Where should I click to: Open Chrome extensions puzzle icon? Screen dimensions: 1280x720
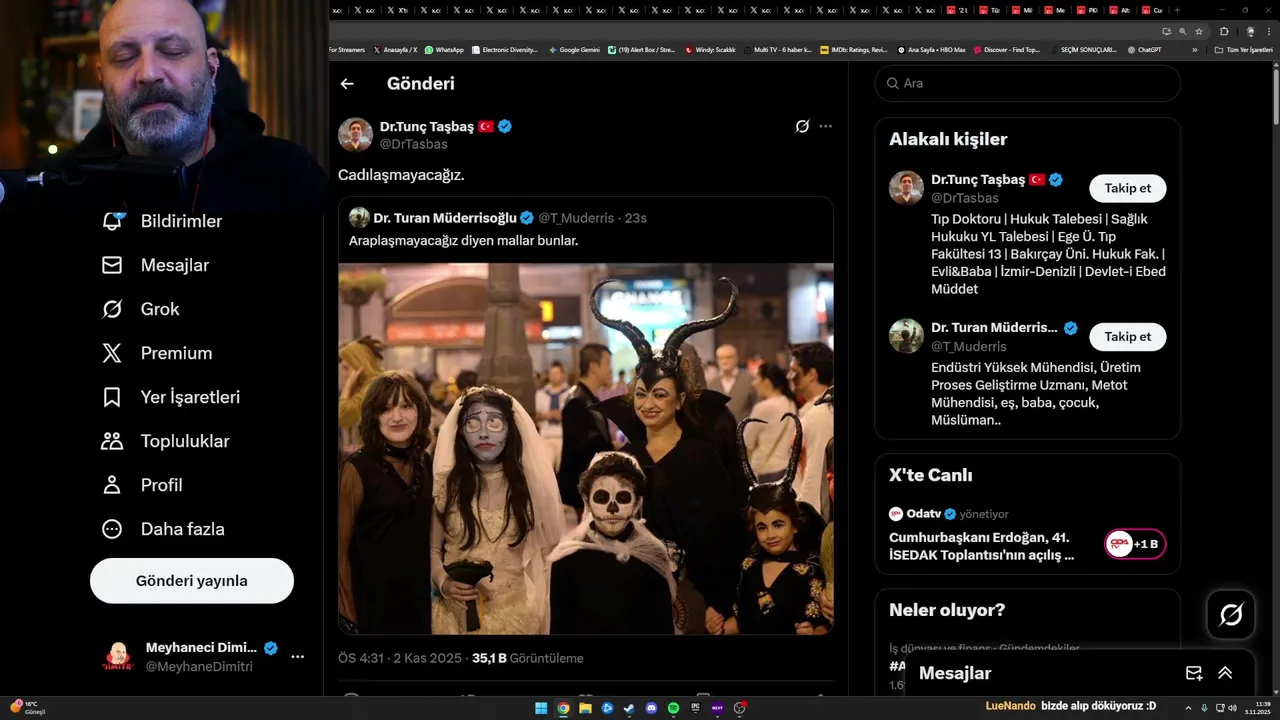[1224, 31]
